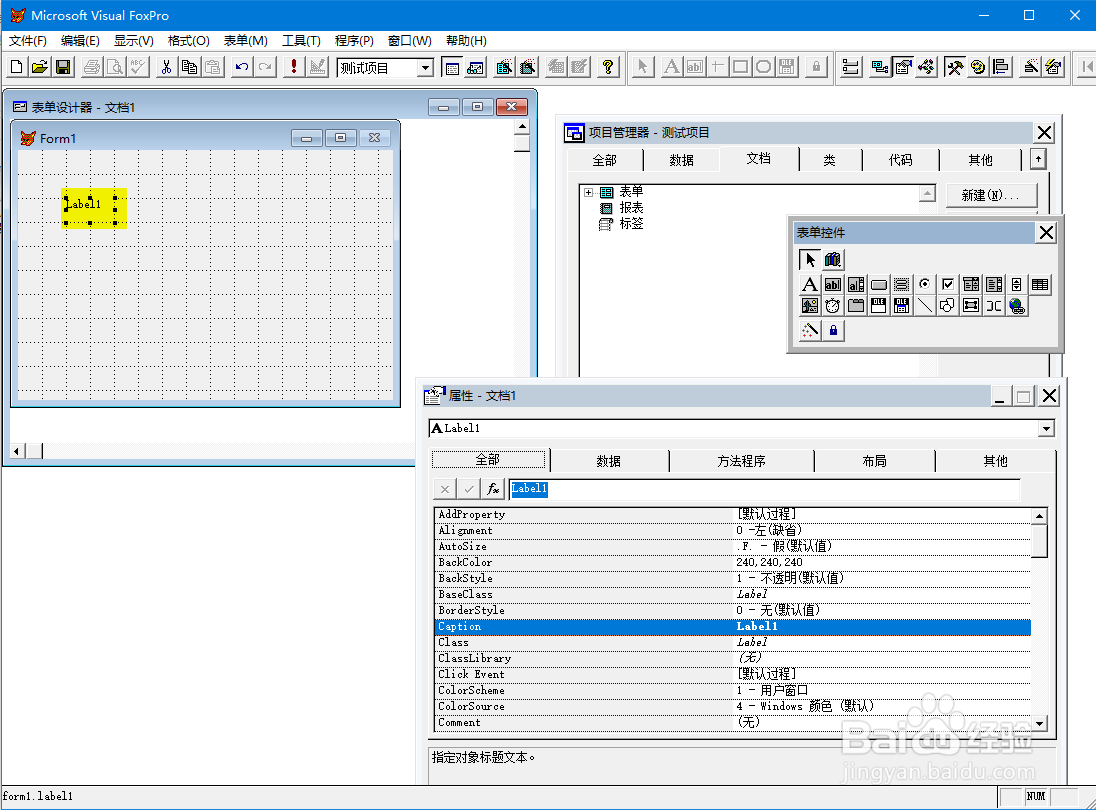Switch to the 方法程序 tab in Properties
The height and width of the screenshot is (810, 1096).
(x=742, y=461)
